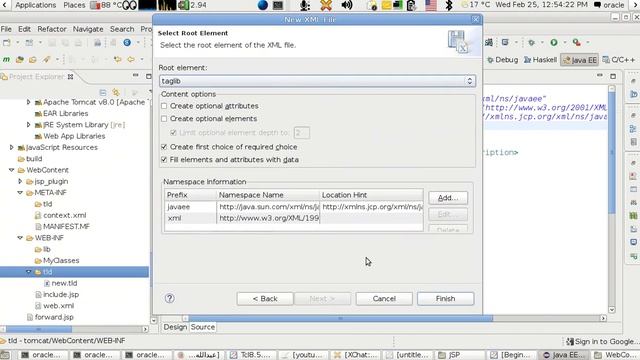The height and width of the screenshot is (360, 640).
Task: Click the rocket launch icon in second toolbar row
Action: pyautogui.click(x=46, y=60)
